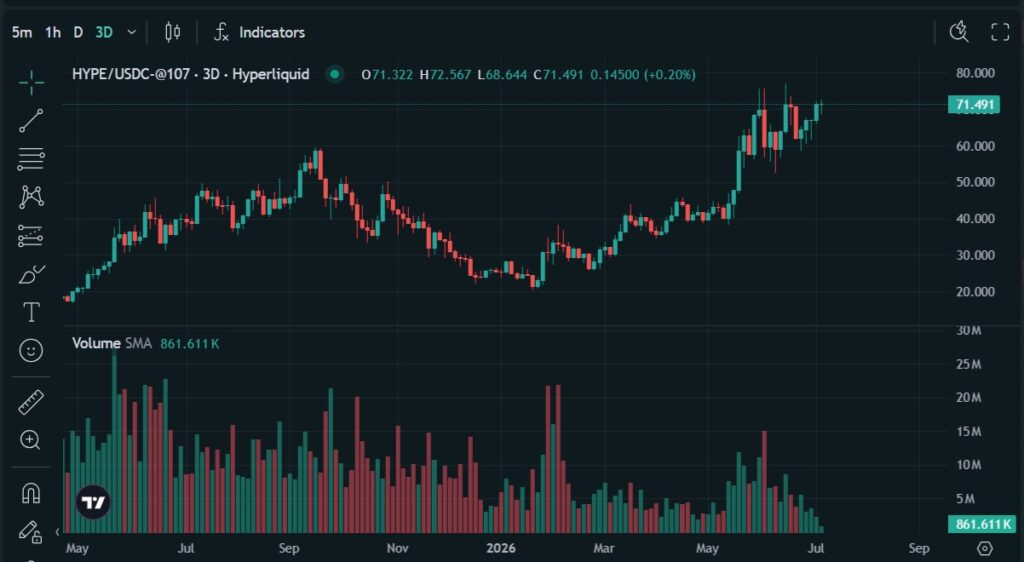Click the low value L68.644
The image size is (1024, 562).
(502, 74)
